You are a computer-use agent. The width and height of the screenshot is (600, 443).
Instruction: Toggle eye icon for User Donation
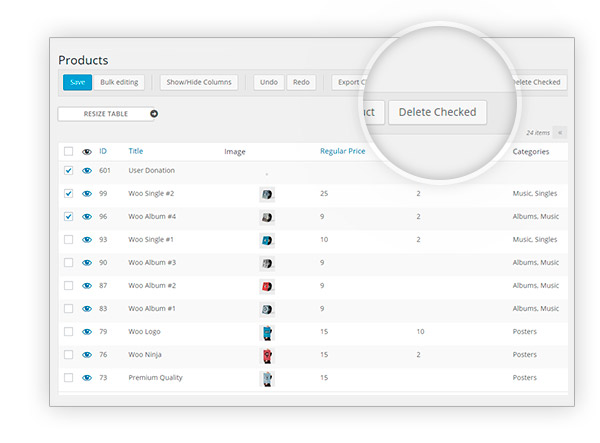pos(87,171)
